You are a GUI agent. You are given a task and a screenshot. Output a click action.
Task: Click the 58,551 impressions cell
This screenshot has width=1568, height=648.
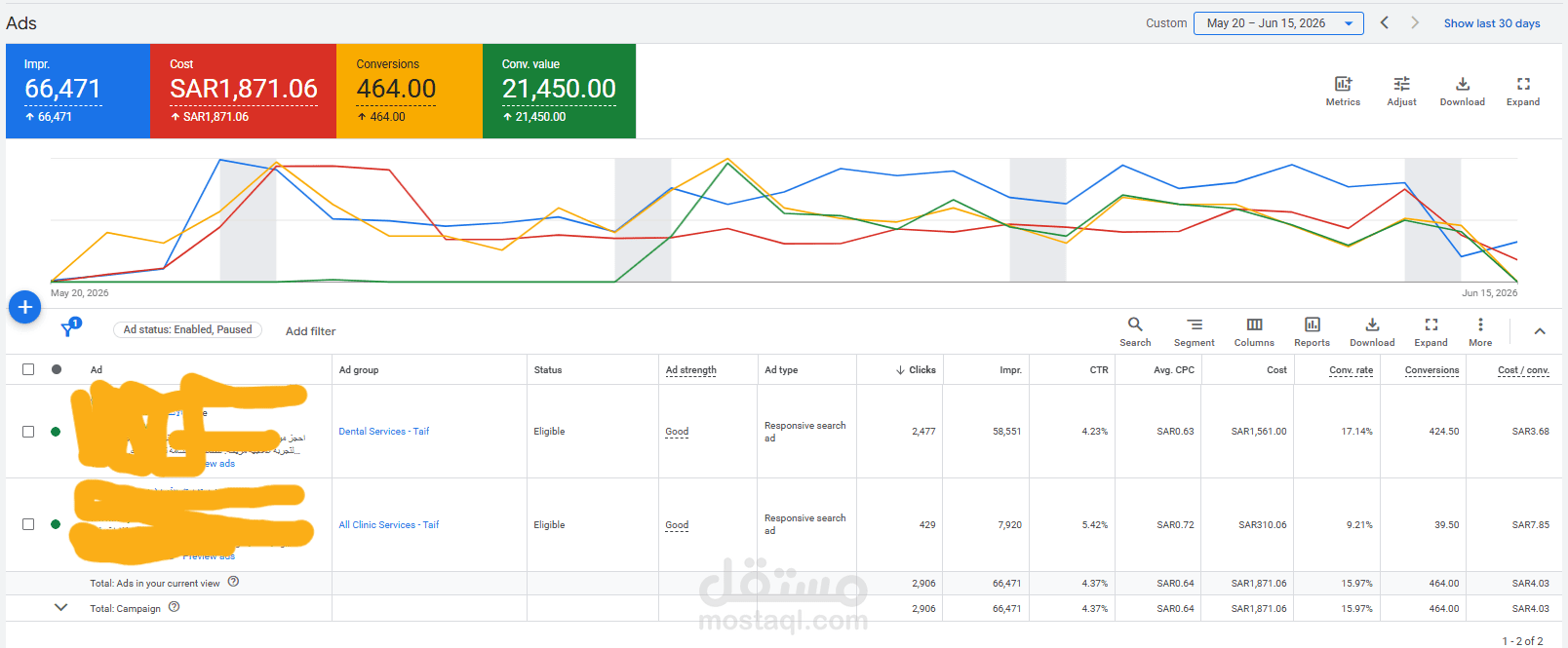tap(1007, 432)
